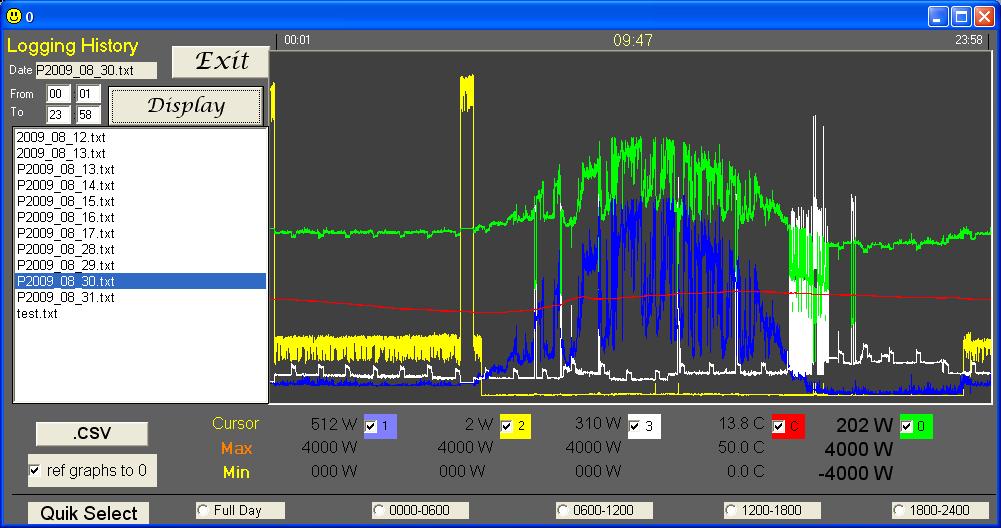This screenshot has height=528, width=1001.
Task: Toggle channel 3 white graph checkbox
Action: pos(636,426)
